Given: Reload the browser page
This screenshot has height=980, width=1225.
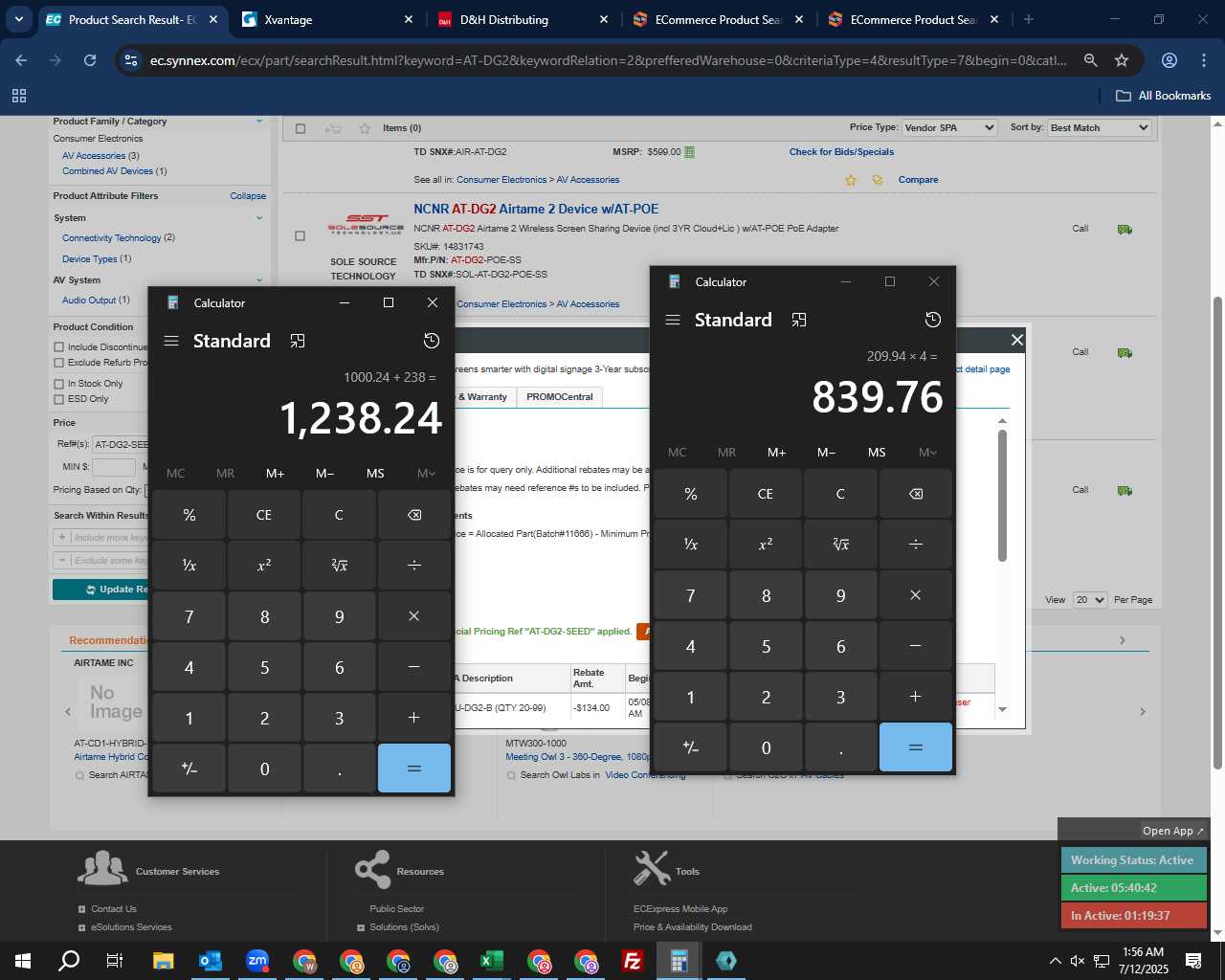Looking at the screenshot, I should click(90, 60).
